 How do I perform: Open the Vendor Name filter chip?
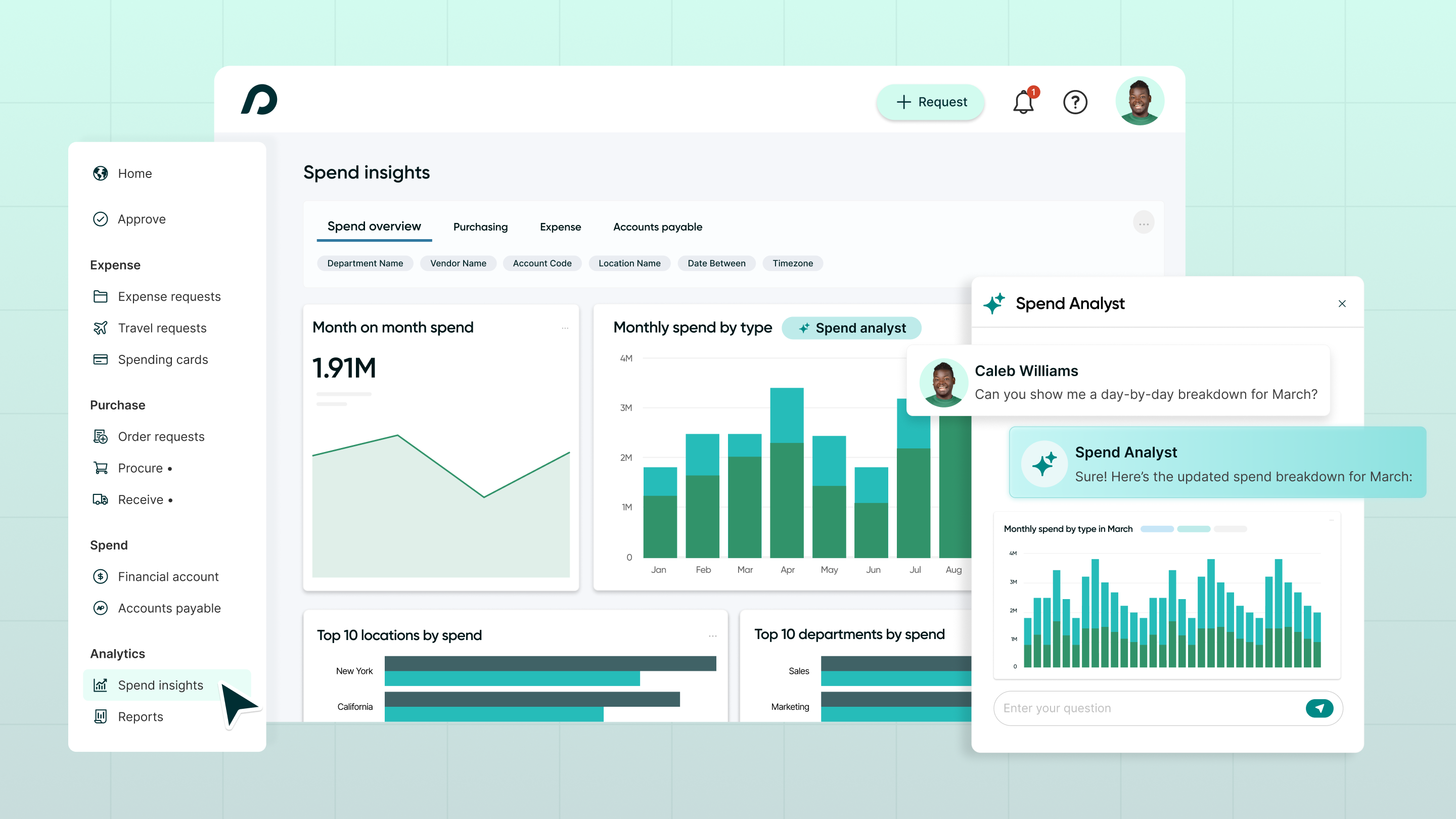(458, 263)
